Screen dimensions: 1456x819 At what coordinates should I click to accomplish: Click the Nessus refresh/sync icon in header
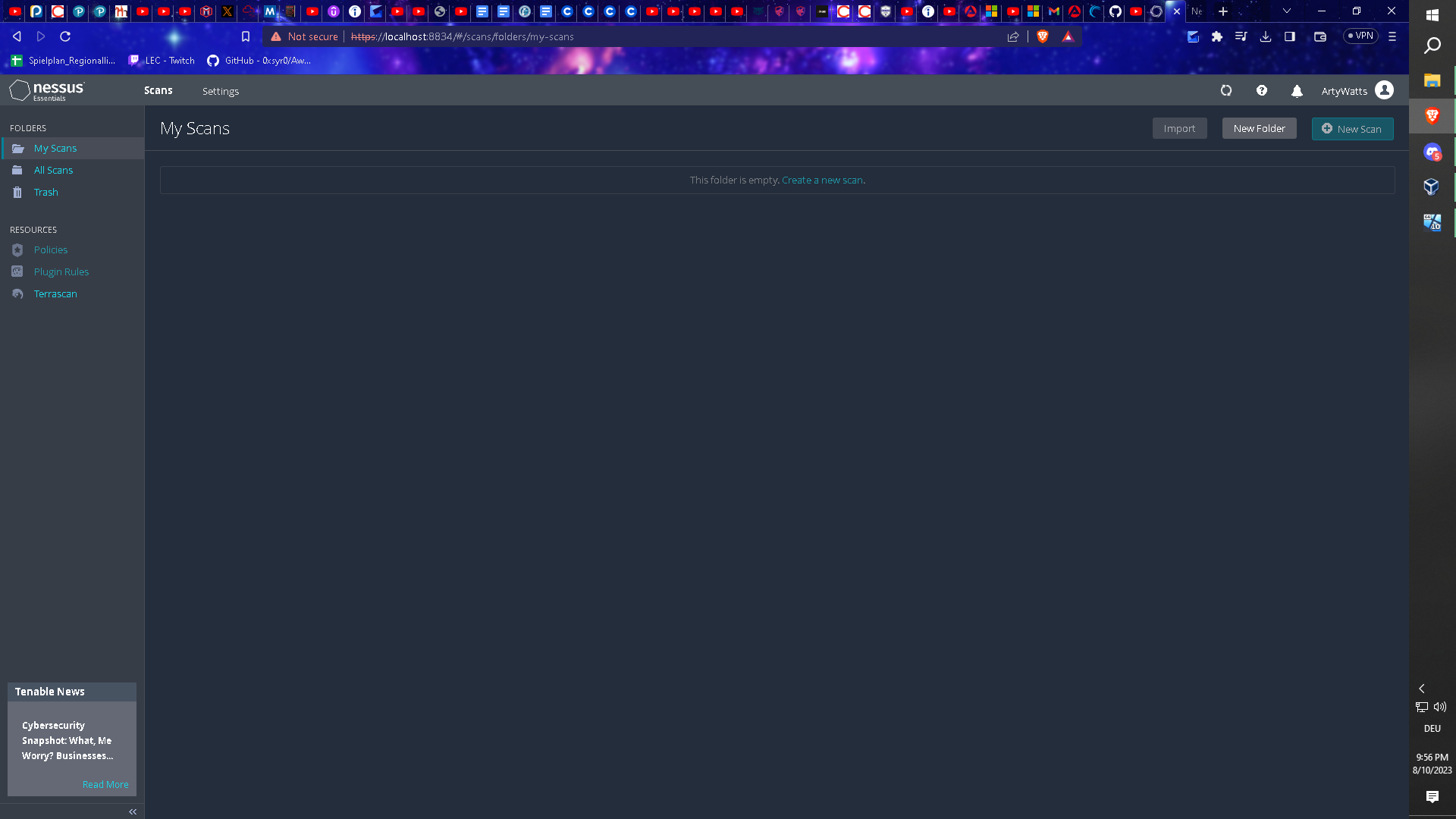(x=1226, y=91)
